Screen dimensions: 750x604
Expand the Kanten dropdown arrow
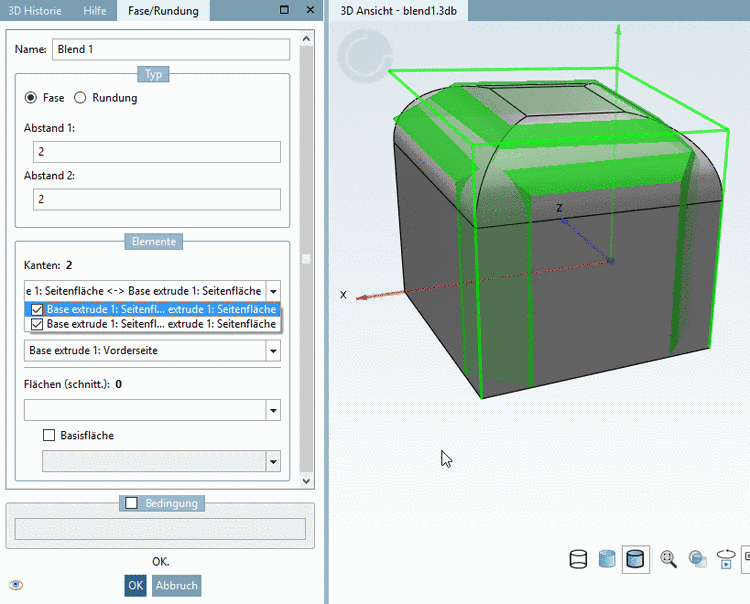coord(273,291)
